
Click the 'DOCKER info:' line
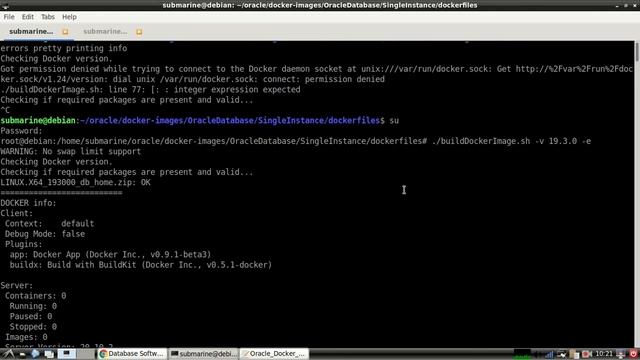(29, 203)
